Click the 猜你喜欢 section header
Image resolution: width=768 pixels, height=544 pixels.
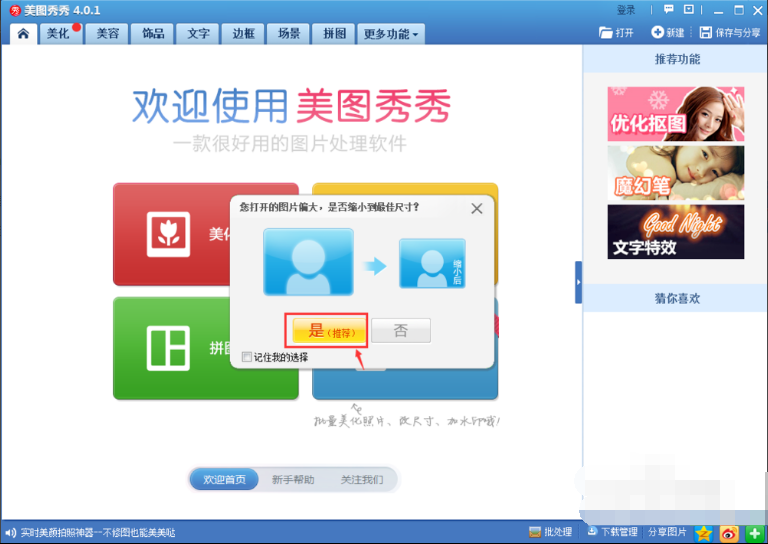point(675,298)
